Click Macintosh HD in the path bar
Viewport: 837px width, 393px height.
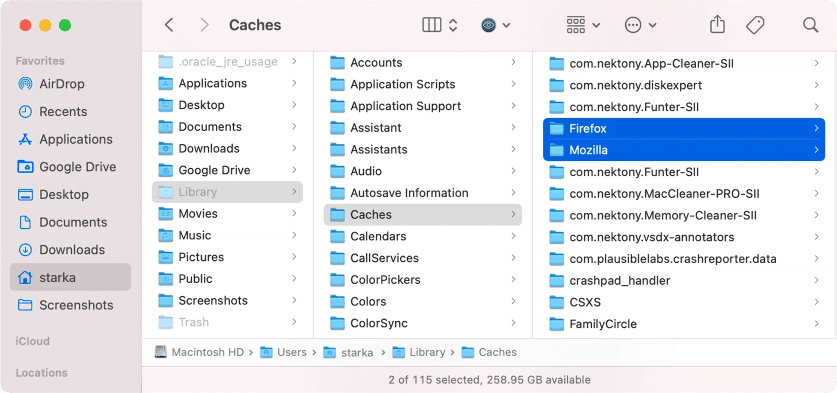[199, 352]
